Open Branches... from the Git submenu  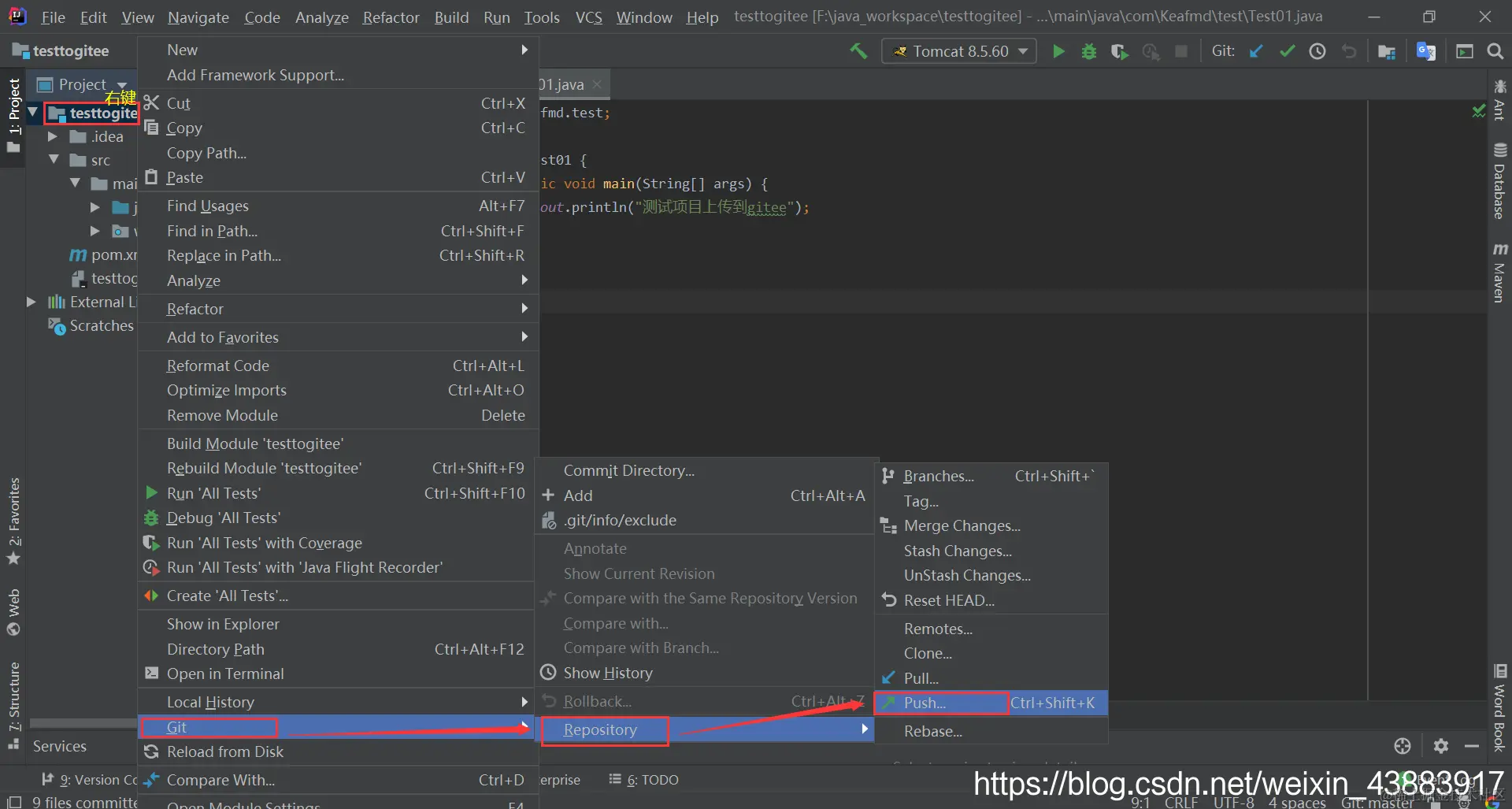coord(991,476)
